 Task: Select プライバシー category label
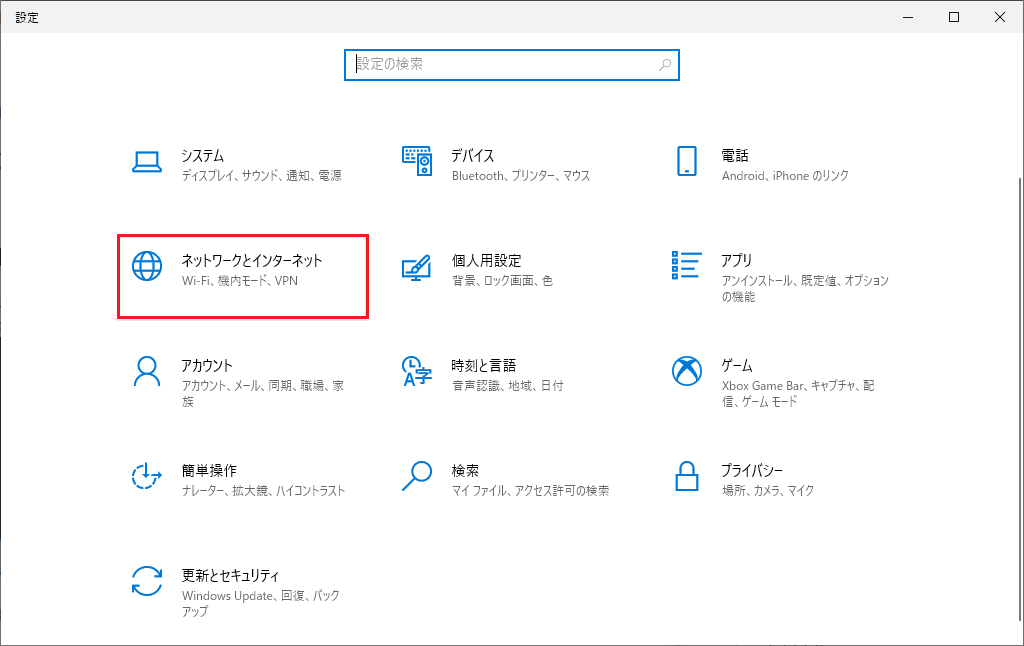click(x=752, y=470)
